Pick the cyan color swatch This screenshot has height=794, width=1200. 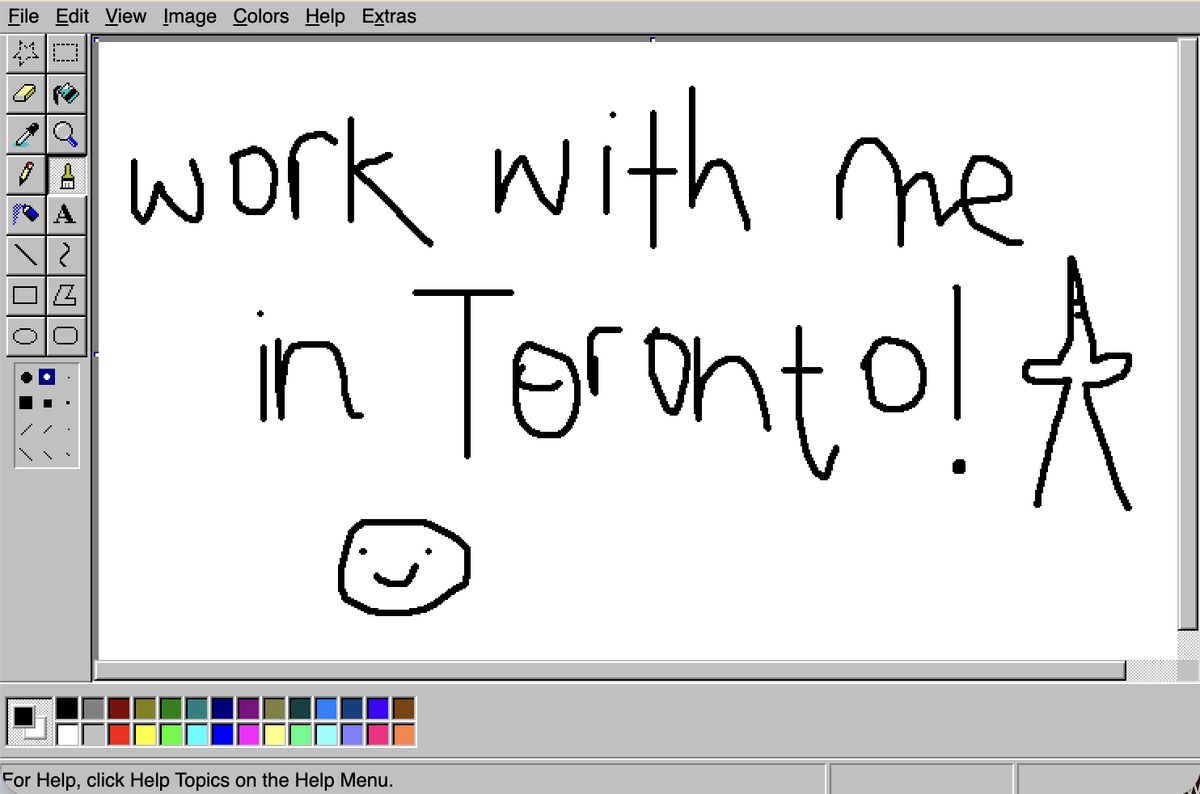click(197, 735)
